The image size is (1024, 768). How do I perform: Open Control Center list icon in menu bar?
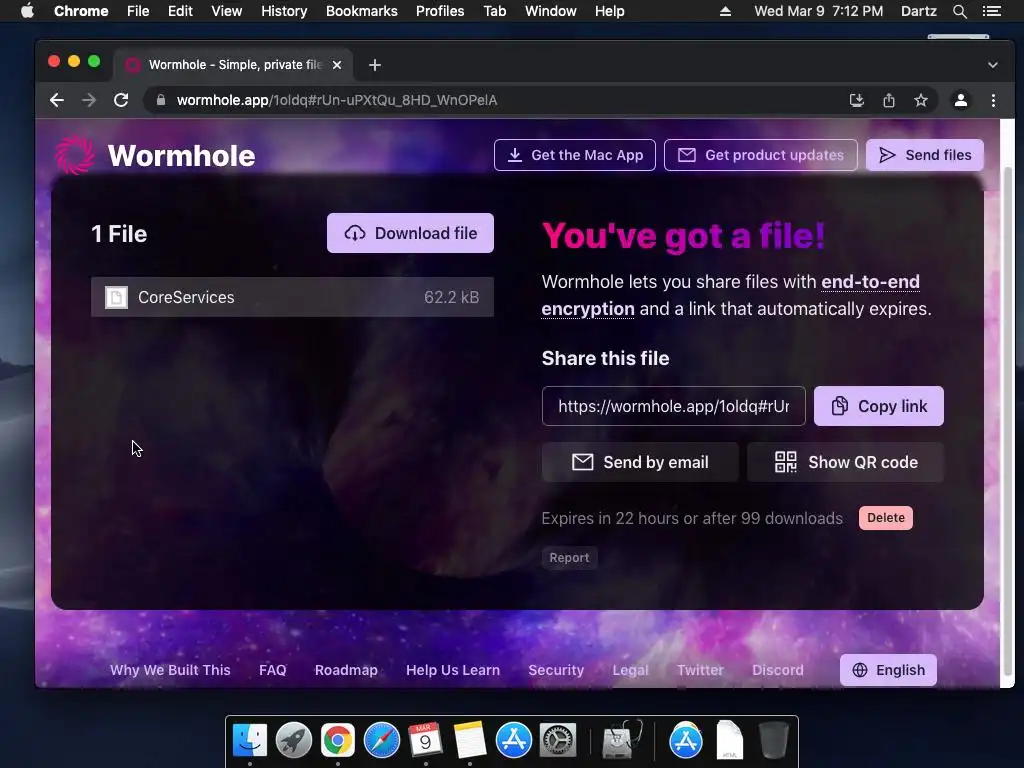tap(991, 11)
